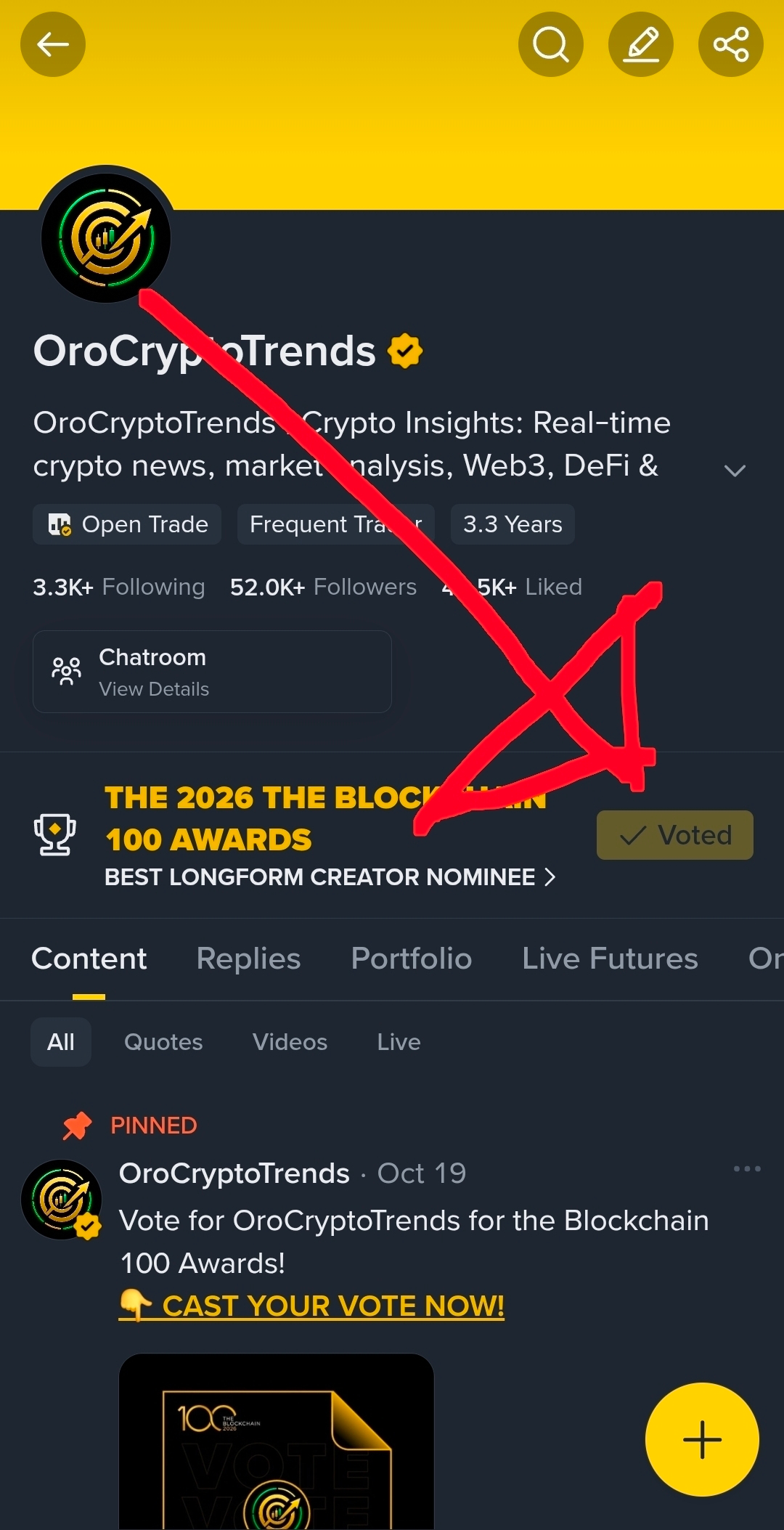Tap the back arrow icon
Screen dimensions: 784x1530
53,44
